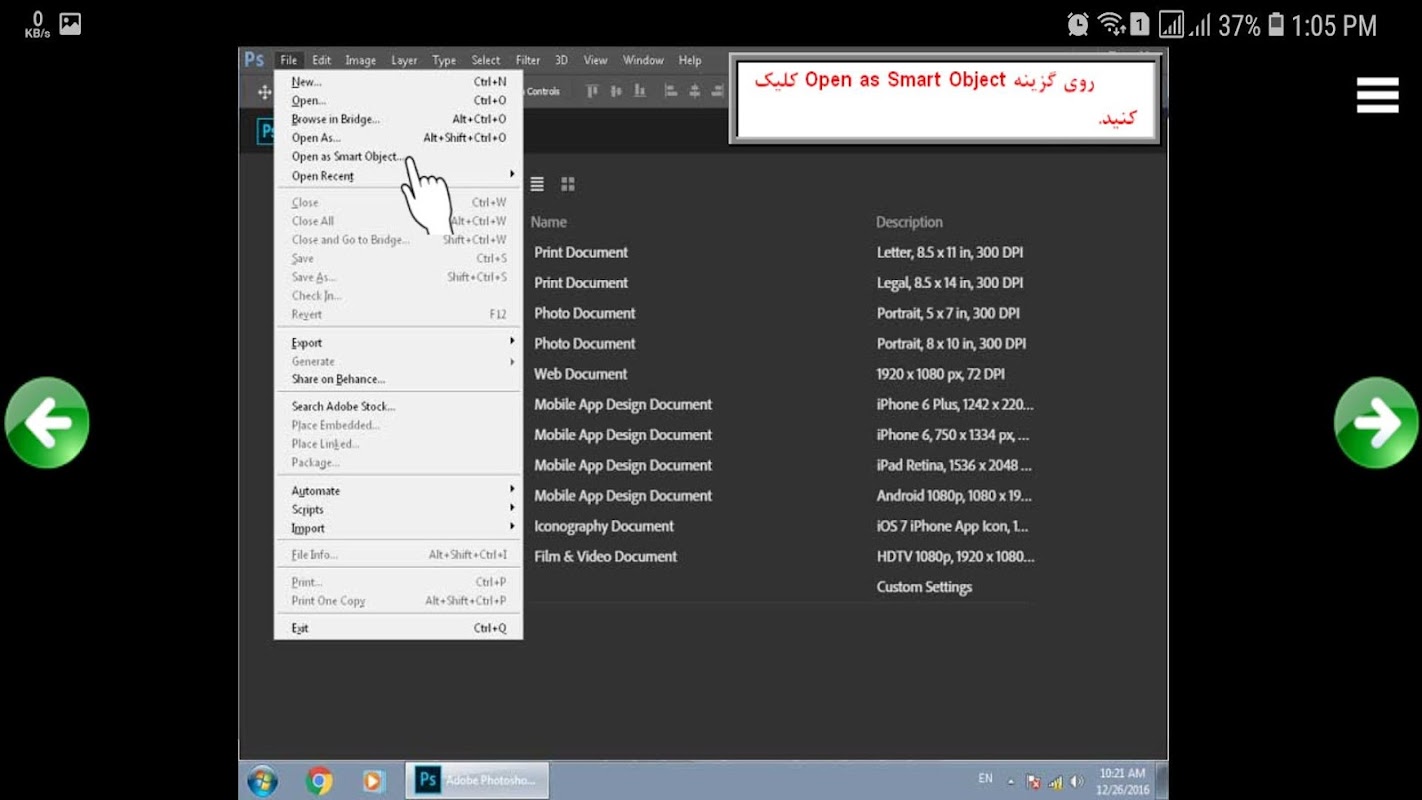Click the Action Center flag tray icon
1422x800 pixels.
[1034, 782]
